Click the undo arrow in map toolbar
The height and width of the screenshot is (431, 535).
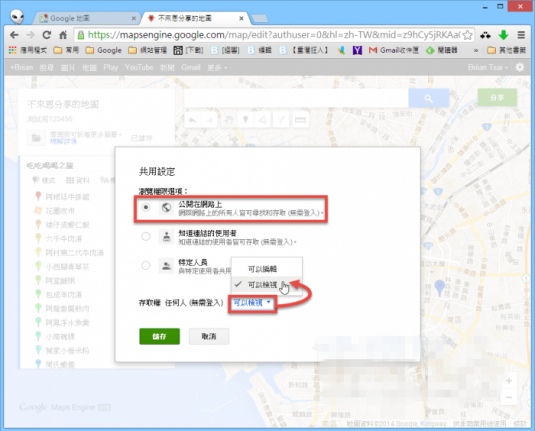click(192, 120)
